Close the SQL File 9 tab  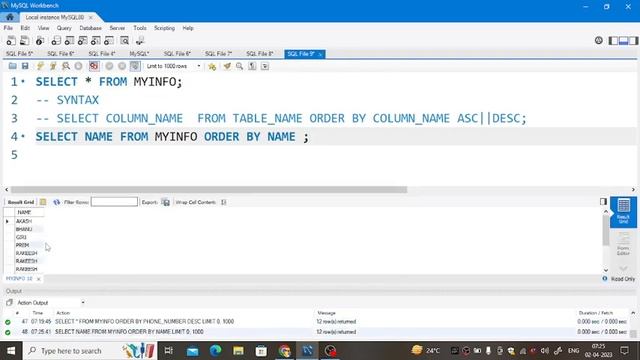[320, 54]
